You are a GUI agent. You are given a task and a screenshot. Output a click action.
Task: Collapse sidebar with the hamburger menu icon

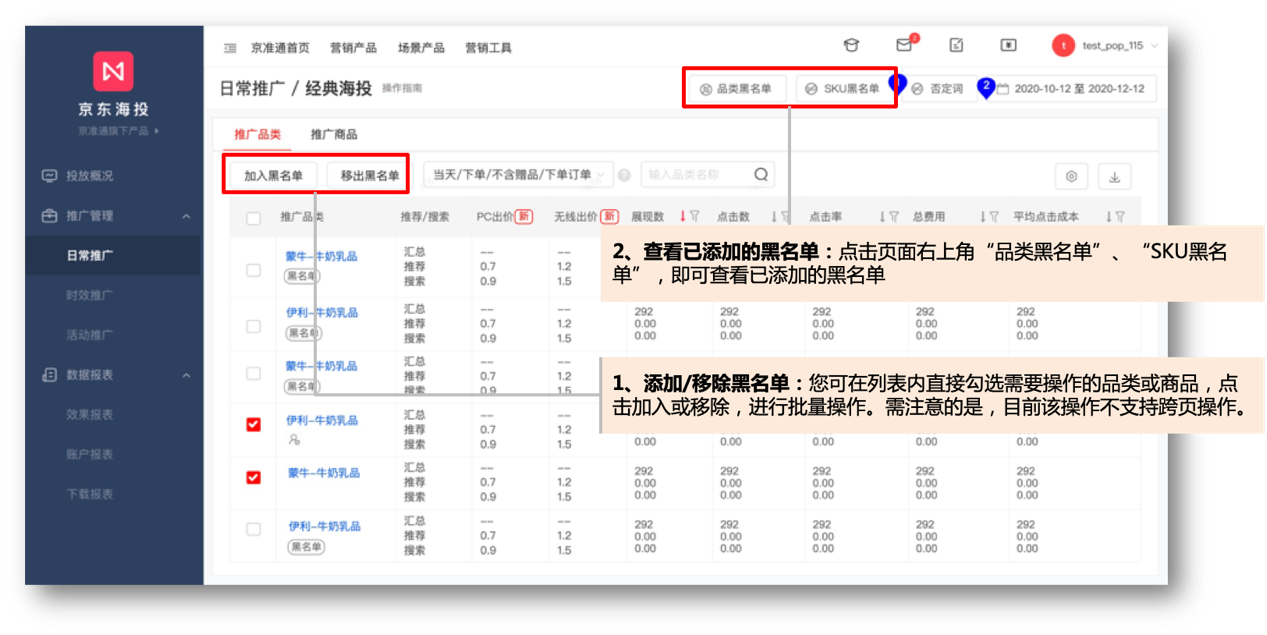click(x=230, y=48)
